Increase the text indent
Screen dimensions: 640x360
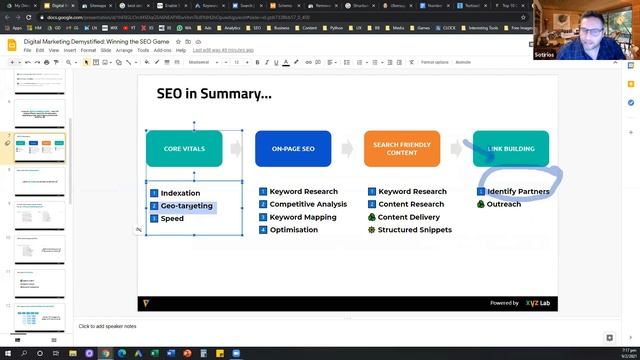(399, 62)
